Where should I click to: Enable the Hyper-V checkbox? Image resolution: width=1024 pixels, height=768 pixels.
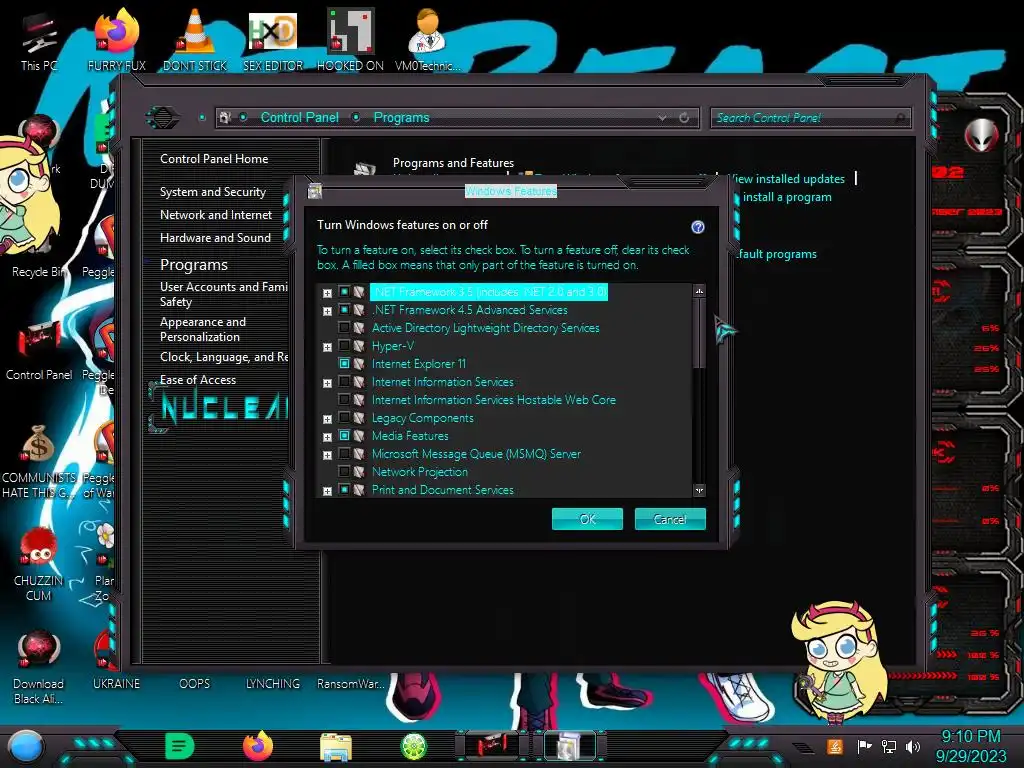344,345
